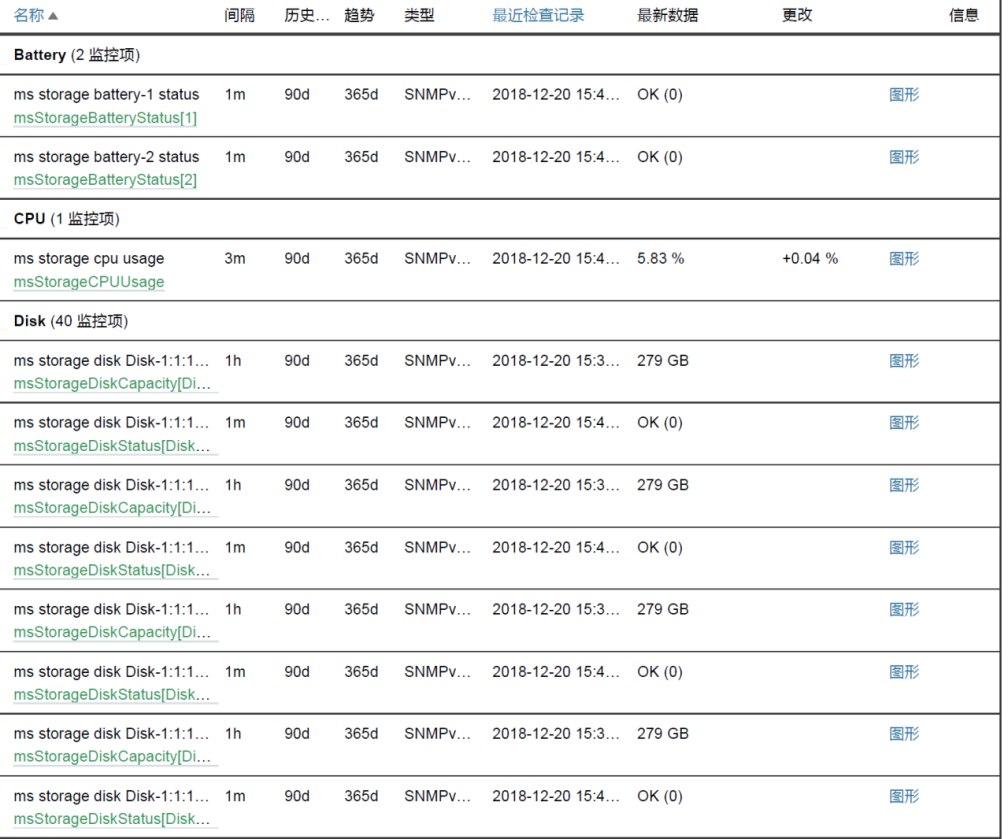Click the 最新数据 column header
The image size is (1008, 839).
tap(667, 15)
